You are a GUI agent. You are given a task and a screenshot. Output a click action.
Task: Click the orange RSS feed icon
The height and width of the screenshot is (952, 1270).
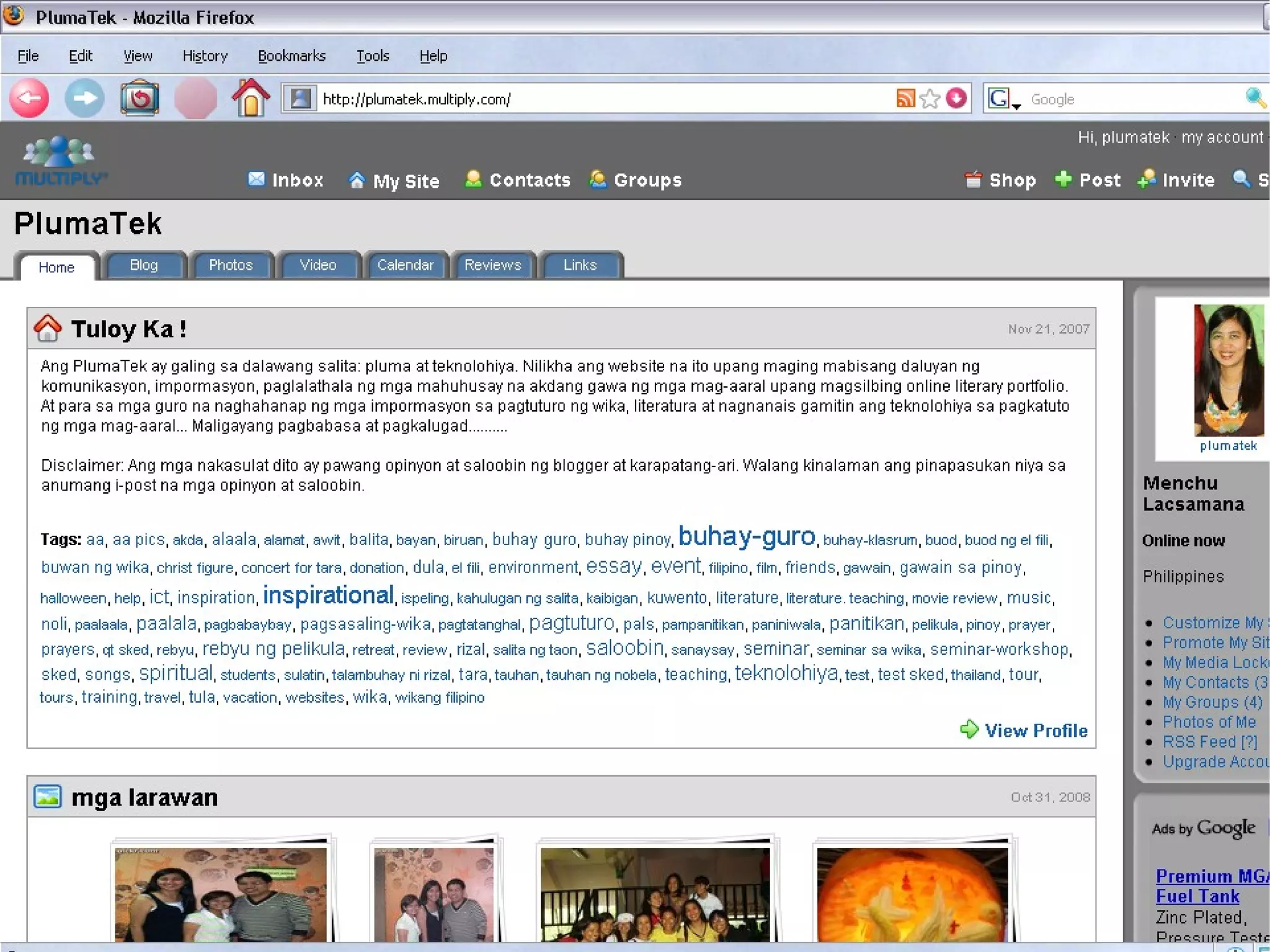[905, 98]
